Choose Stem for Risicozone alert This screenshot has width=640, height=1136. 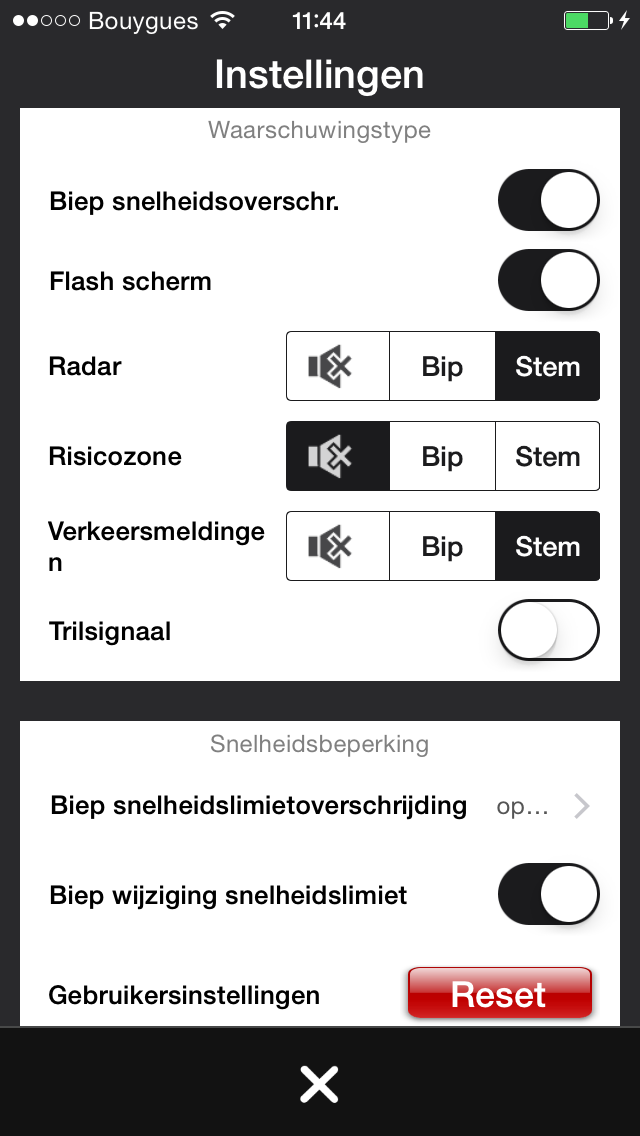point(547,457)
